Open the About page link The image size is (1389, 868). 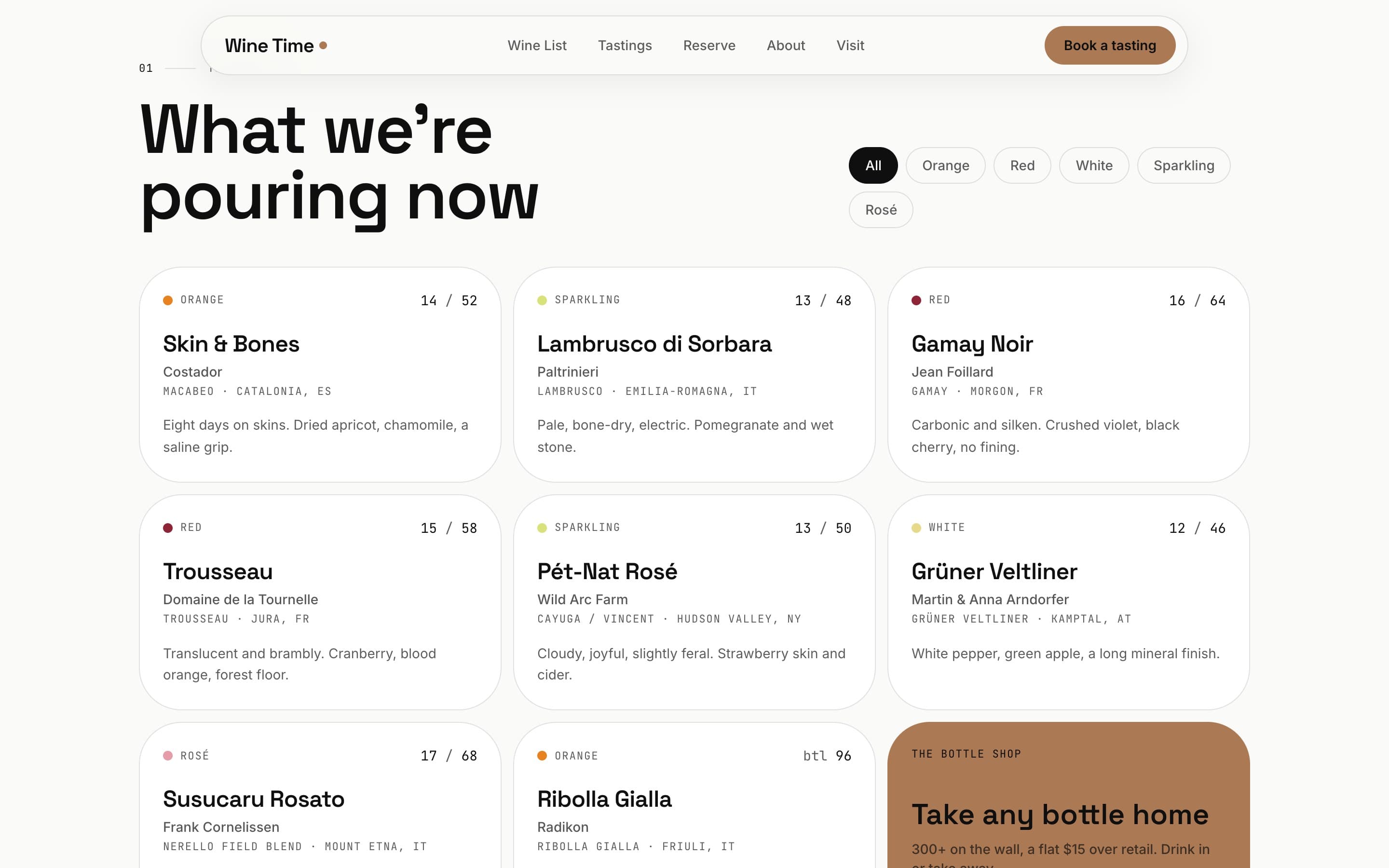click(x=786, y=45)
